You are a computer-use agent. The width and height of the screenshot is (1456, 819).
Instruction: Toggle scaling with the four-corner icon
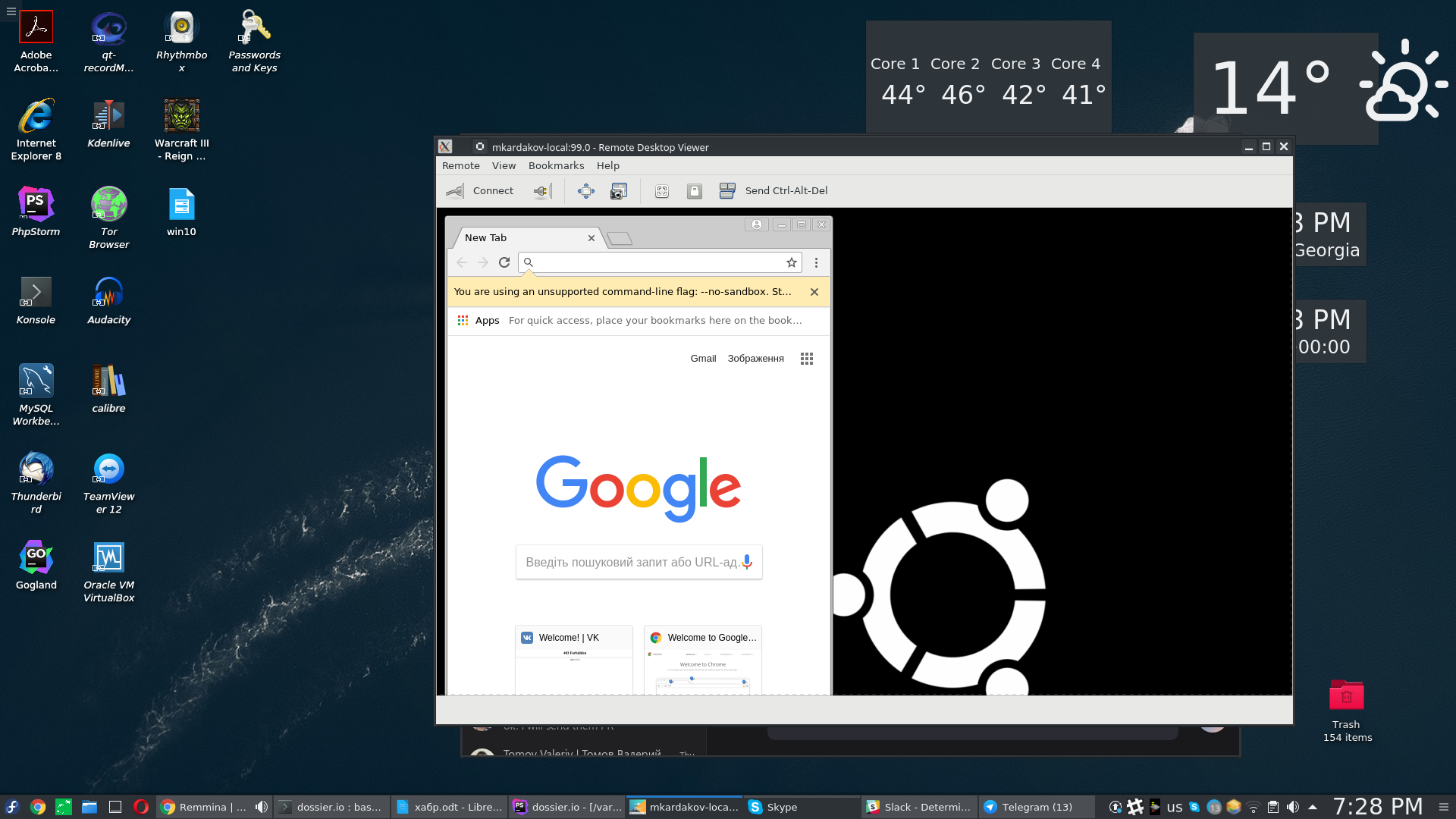(662, 191)
